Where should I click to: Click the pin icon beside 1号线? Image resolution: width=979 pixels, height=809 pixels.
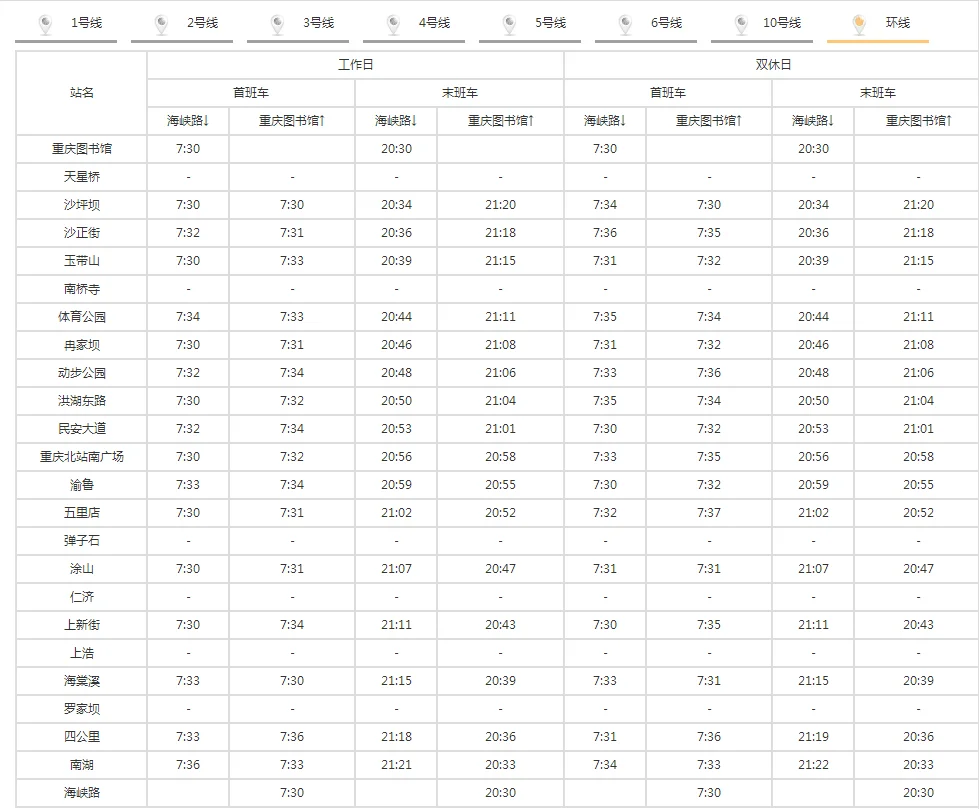click(45, 24)
